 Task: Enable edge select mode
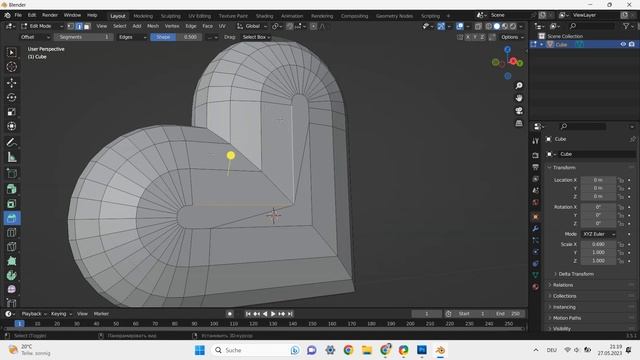tap(79, 26)
